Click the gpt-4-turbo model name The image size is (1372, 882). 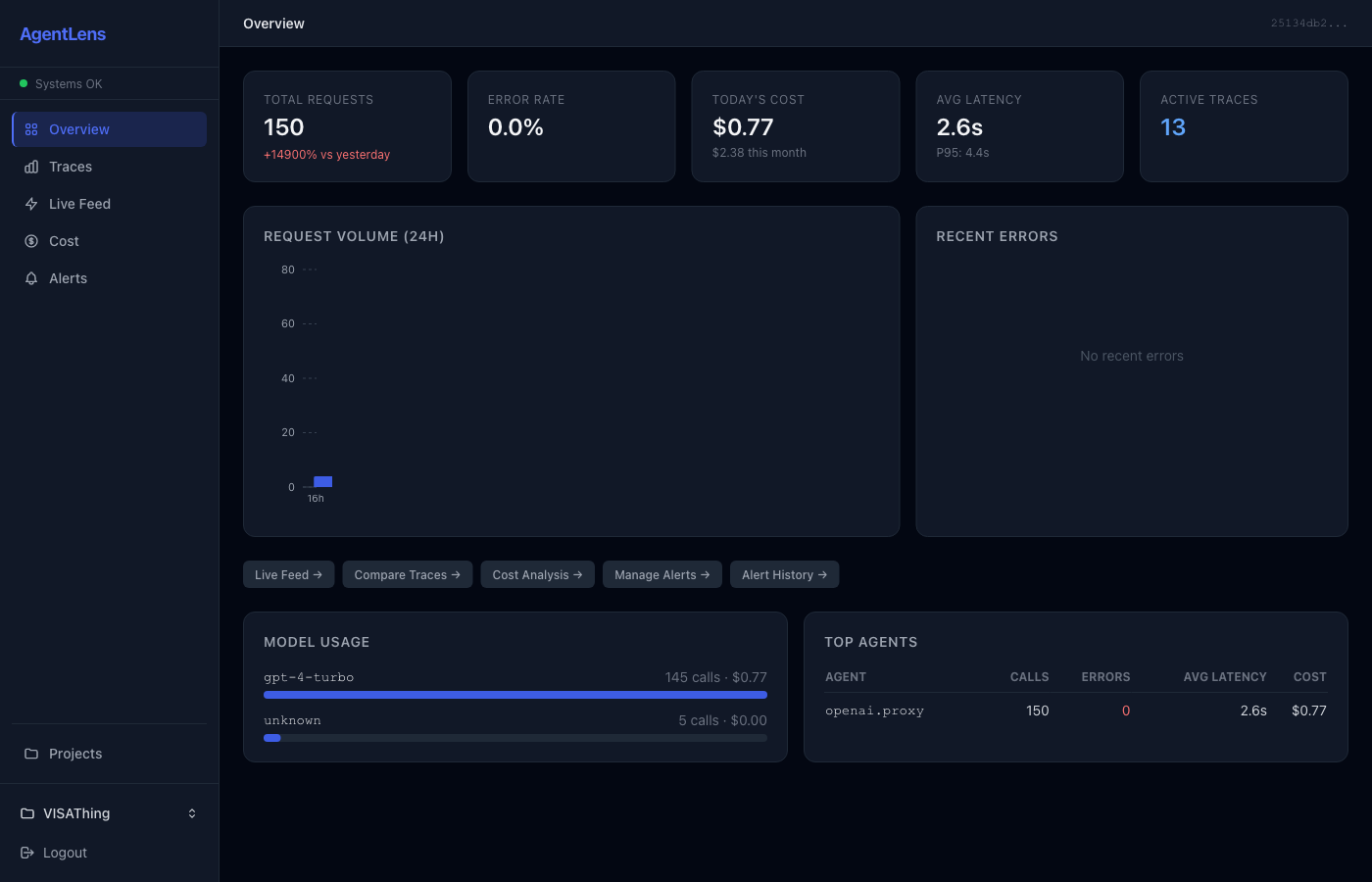(309, 677)
